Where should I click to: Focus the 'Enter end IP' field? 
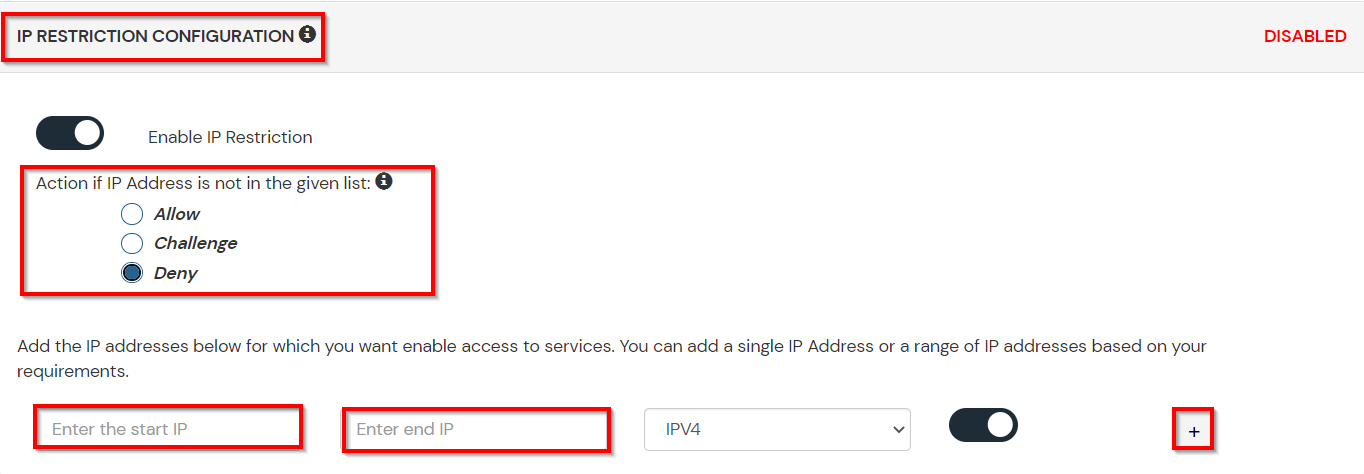pyautogui.click(x=476, y=429)
